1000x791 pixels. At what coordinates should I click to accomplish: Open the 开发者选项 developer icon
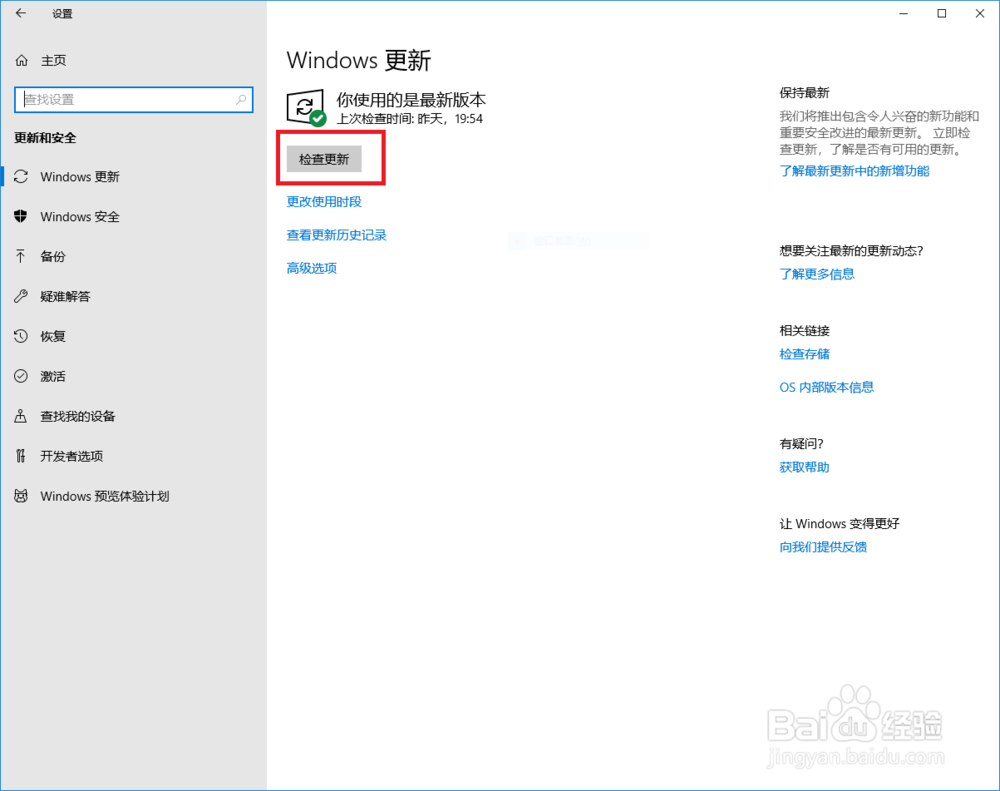21,456
